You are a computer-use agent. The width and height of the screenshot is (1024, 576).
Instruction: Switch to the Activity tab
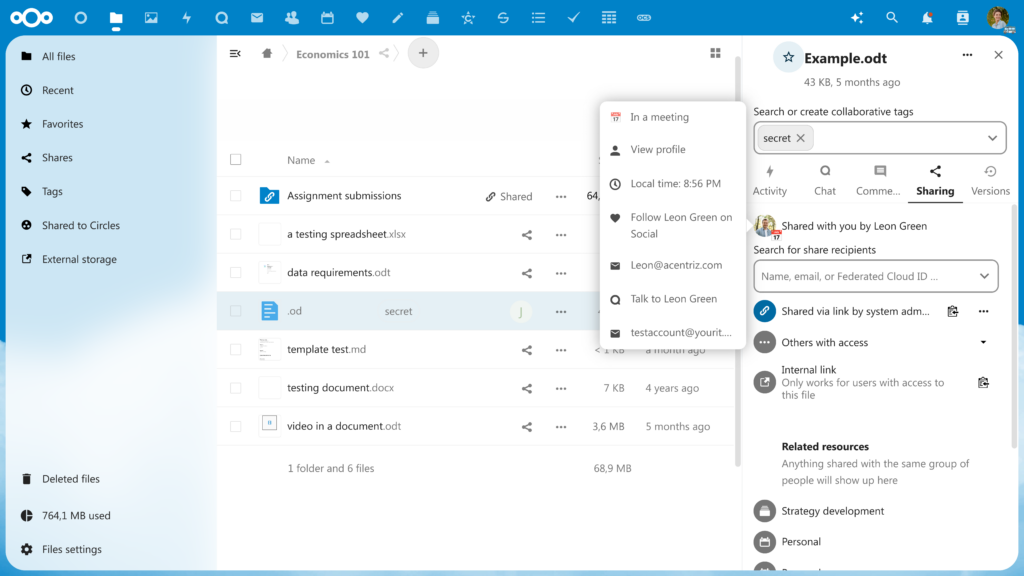pos(770,180)
